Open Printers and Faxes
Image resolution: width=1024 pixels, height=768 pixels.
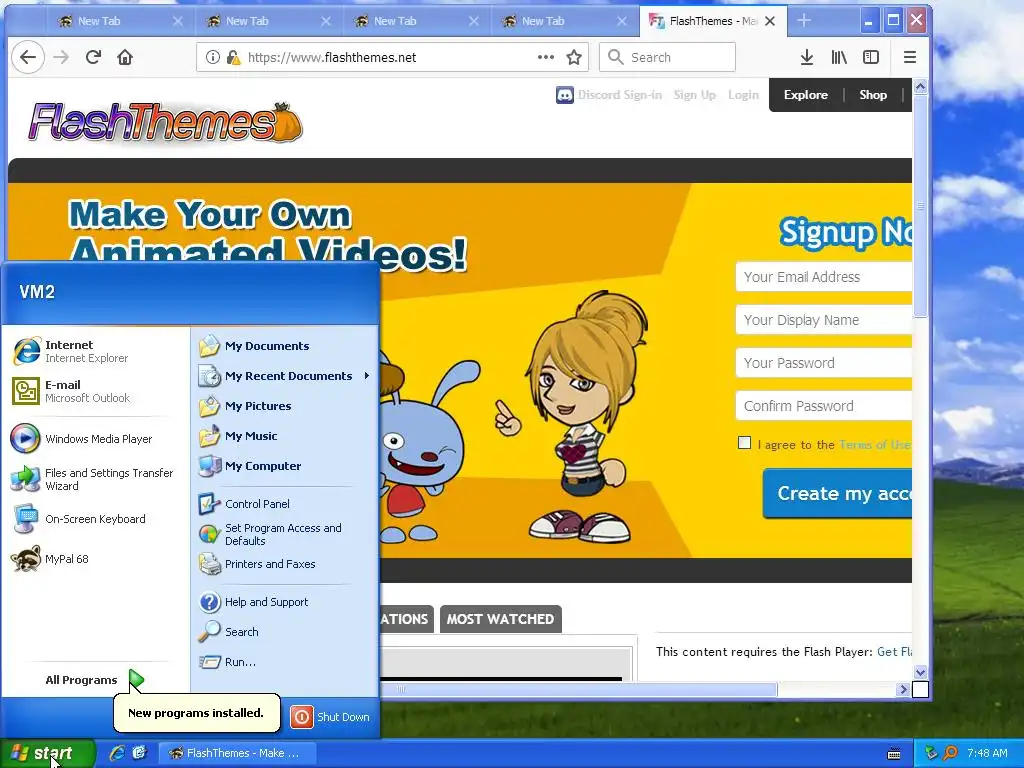285,564
